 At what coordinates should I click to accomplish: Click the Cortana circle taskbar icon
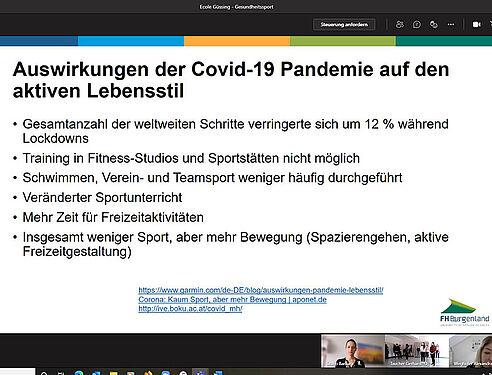[44, 373]
